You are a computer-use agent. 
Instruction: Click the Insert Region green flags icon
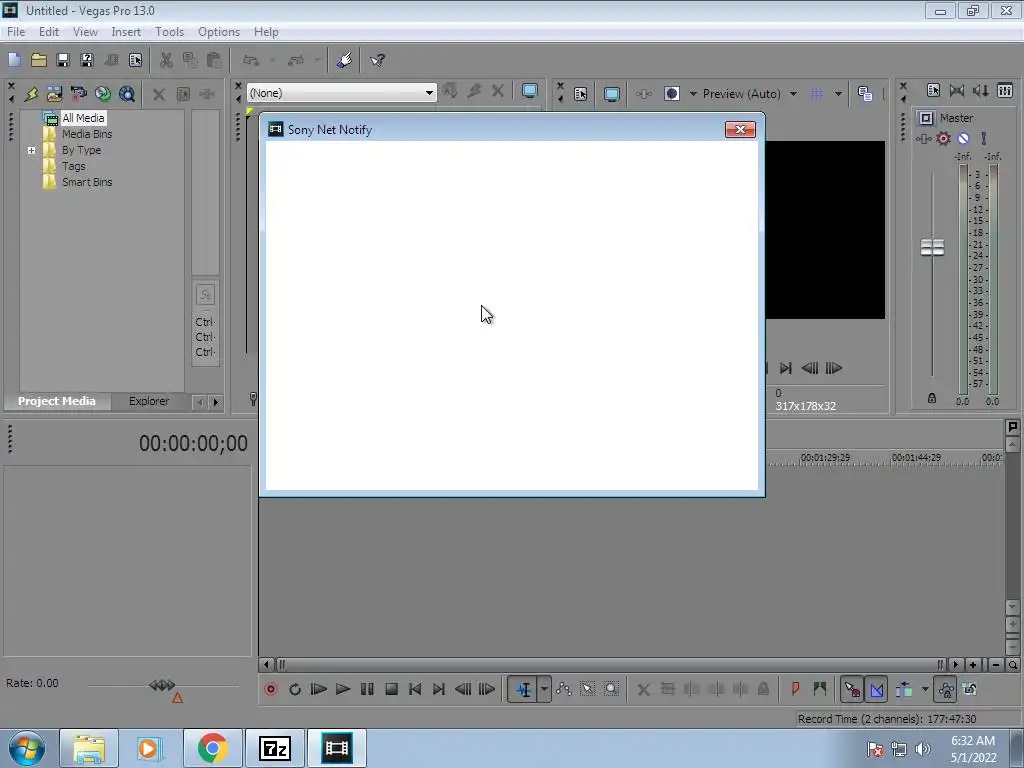[820, 689]
